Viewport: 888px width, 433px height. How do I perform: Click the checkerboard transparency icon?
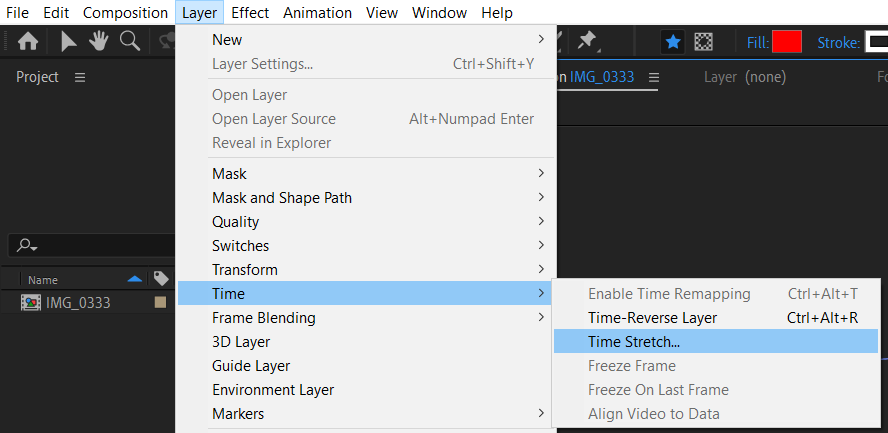pos(703,42)
